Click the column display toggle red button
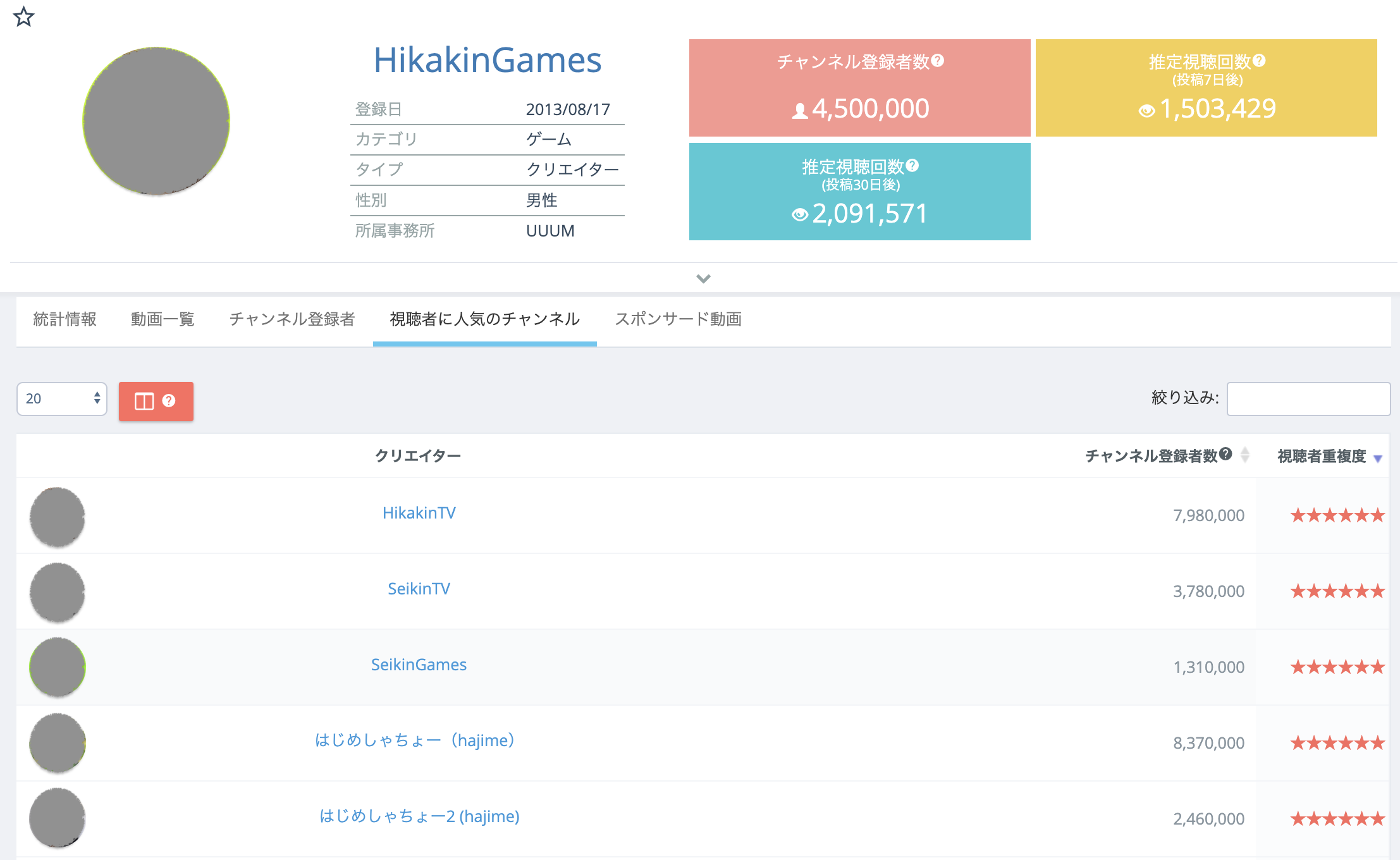Image resolution: width=1400 pixels, height=860 pixels. tap(156, 401)
